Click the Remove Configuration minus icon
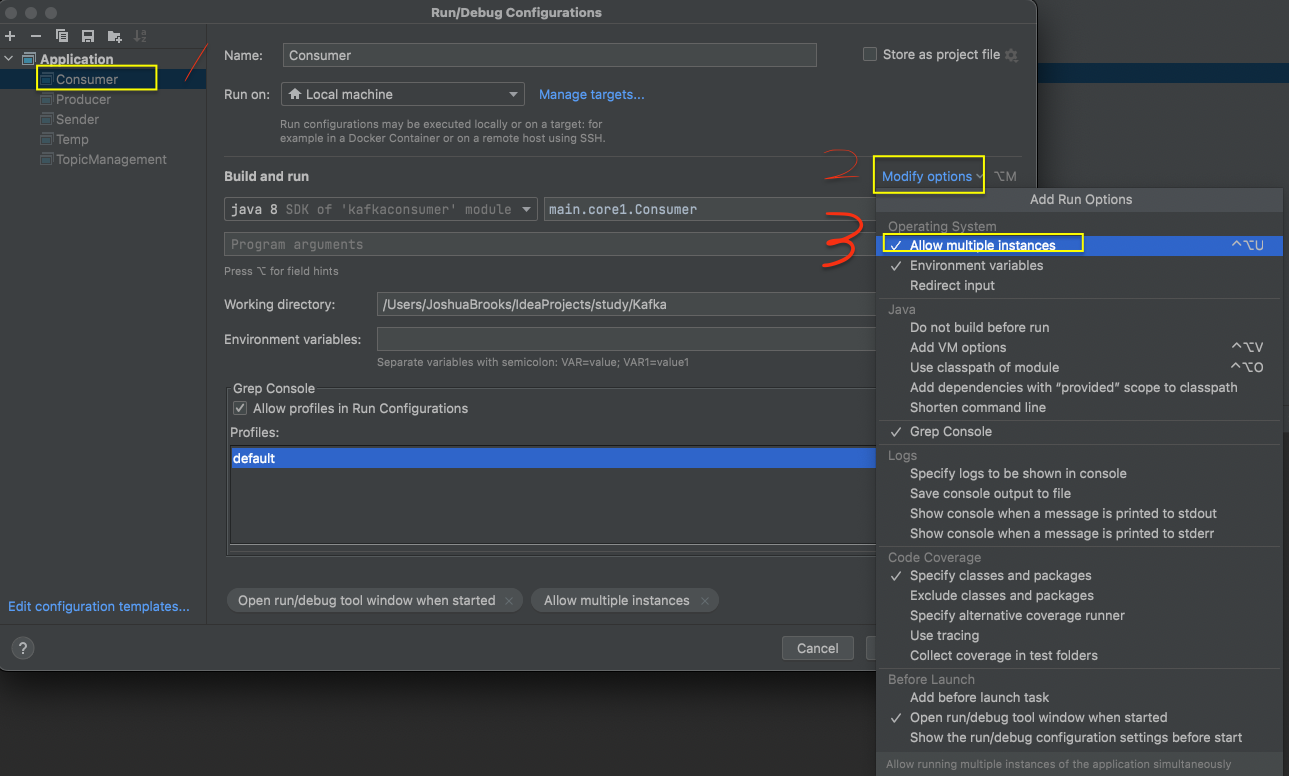The height and width of the screenshot is (776, 1289). (35, 36)
